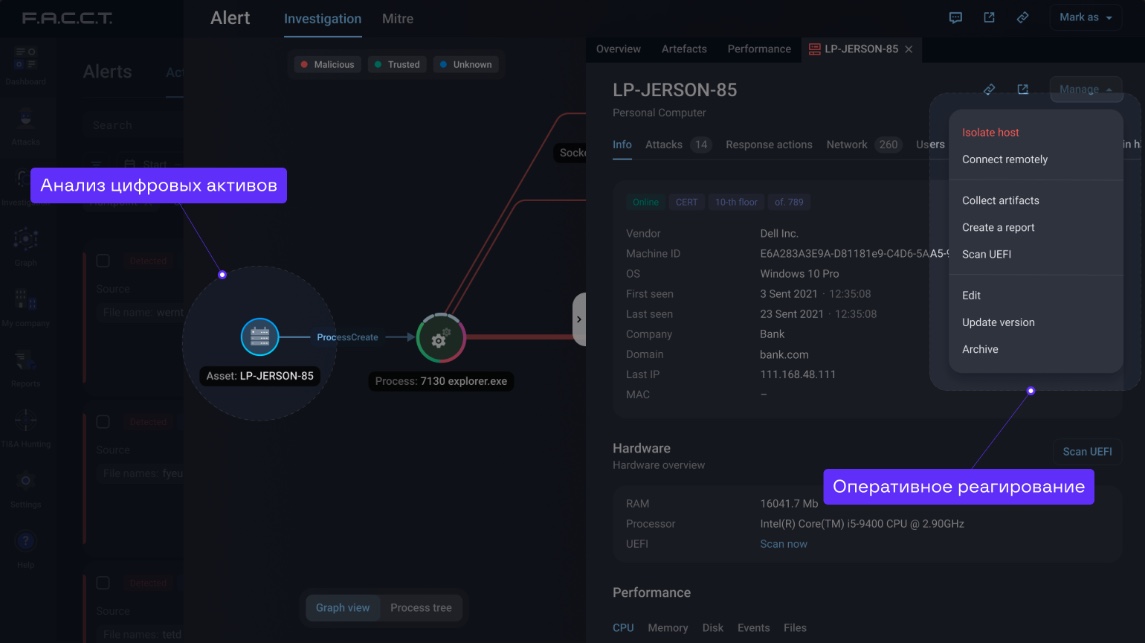Image resolution: width=1145 pixels, height=643 pixels.
Task: Switch to the Artefacts tab
Action: pos(684,49)
